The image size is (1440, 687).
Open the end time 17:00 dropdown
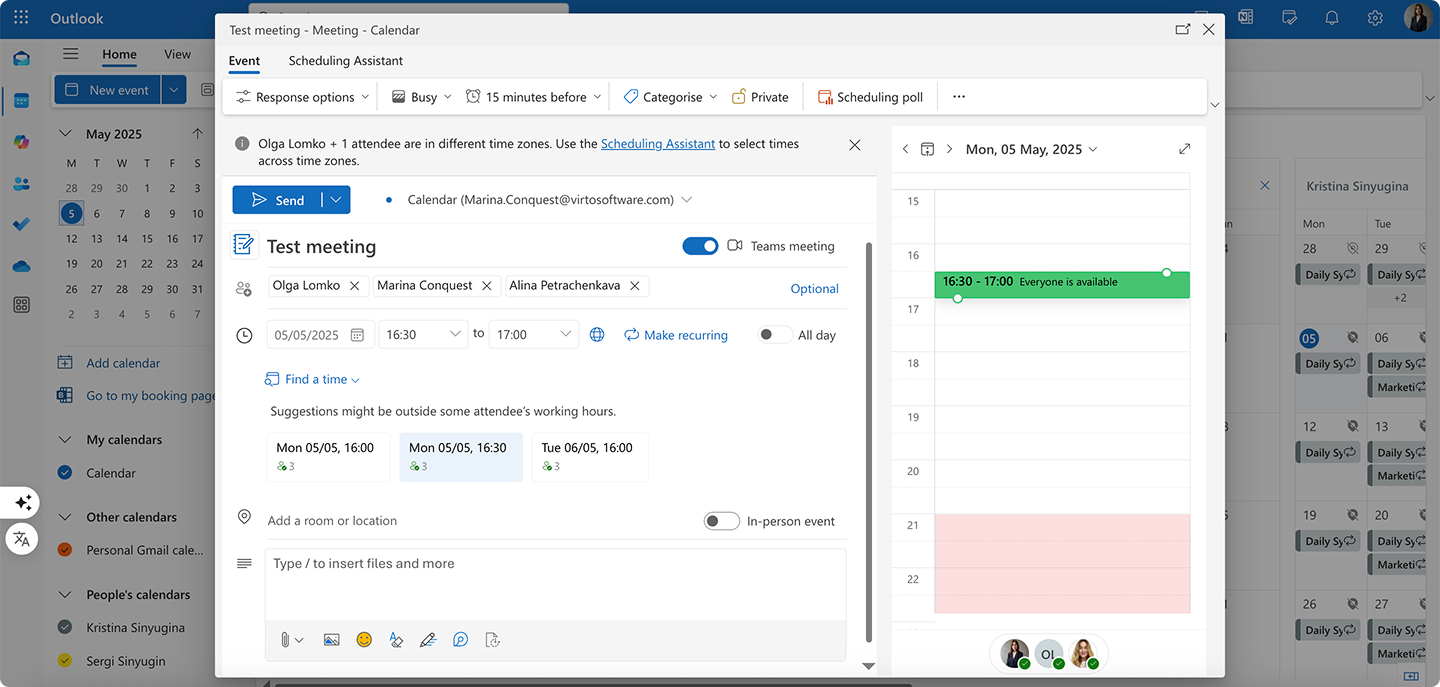point(534,335)
